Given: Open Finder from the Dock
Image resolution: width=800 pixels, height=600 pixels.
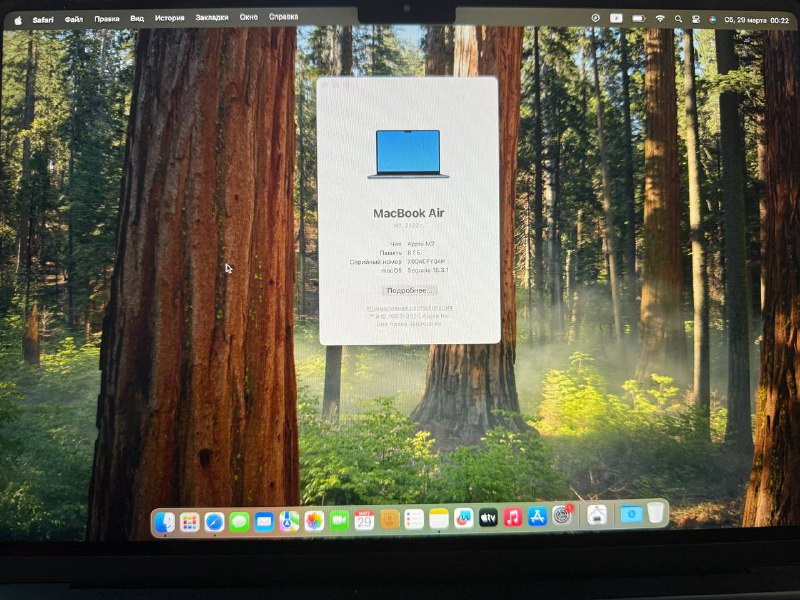Looking at the screenshot, I should click(x=165, y=522).
